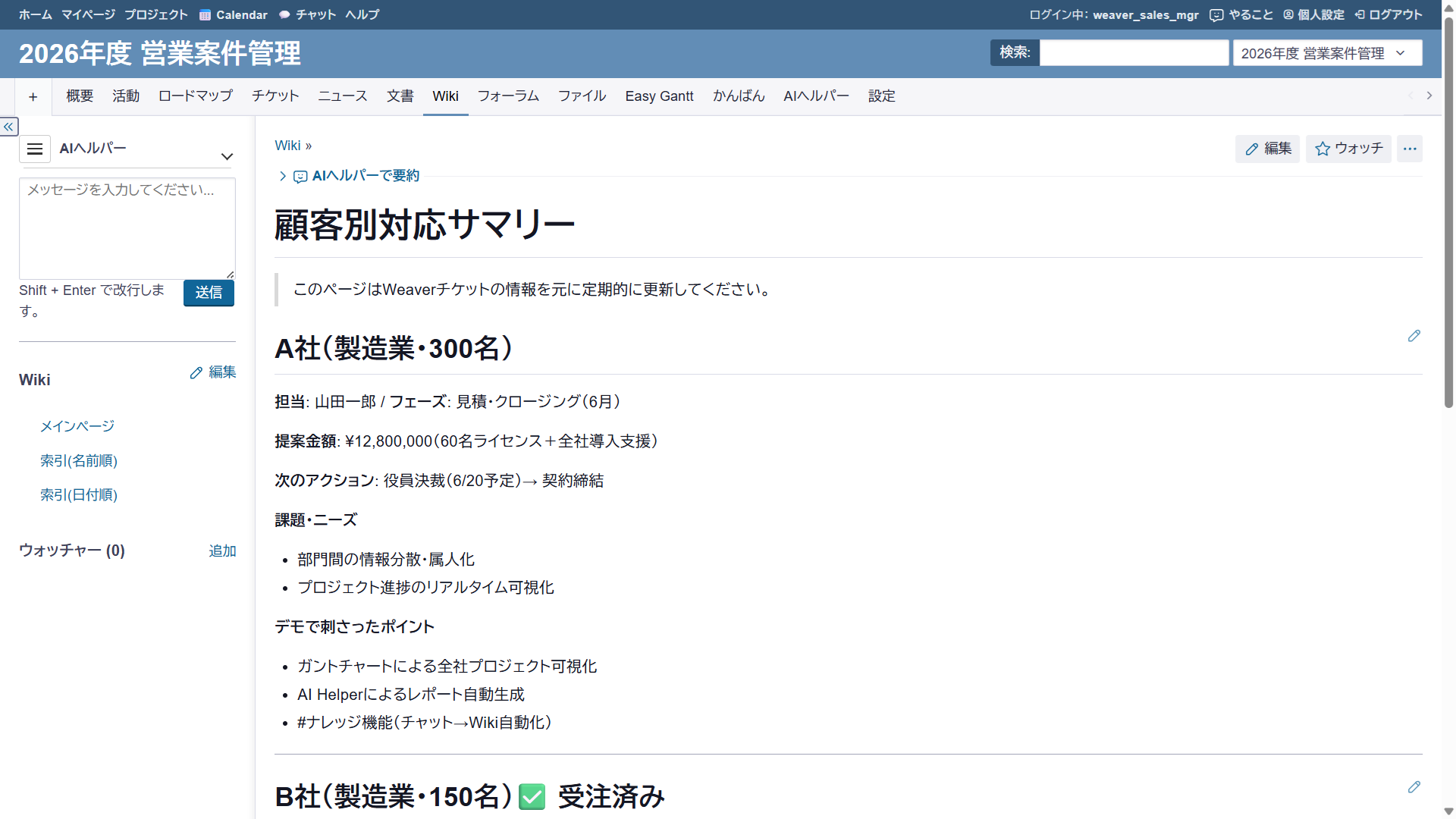Collapse the AIヘルパー panel with the chevron
Image resolution: width=1456 pixels, height=819 pixels.
pos(227,157)
